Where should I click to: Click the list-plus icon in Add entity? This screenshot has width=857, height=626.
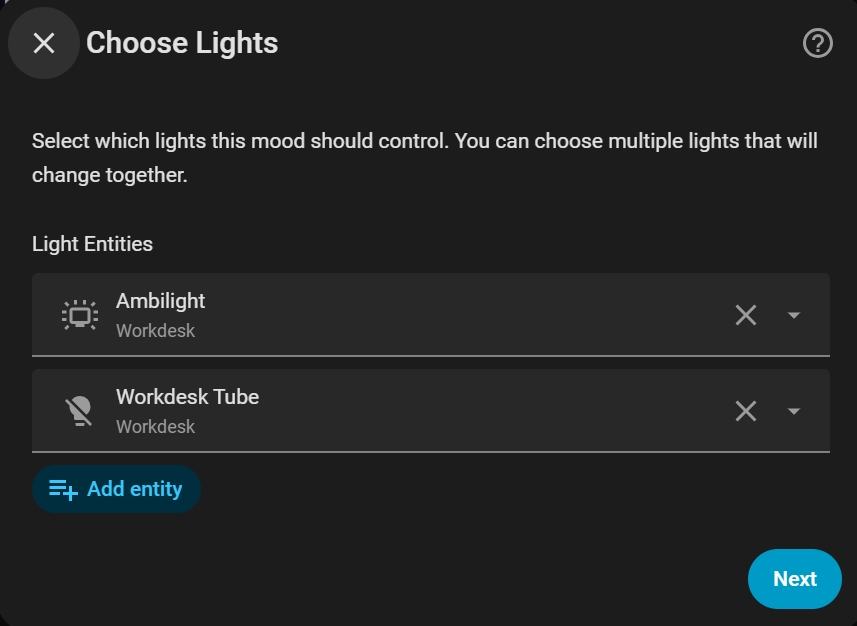[x=63, y=489]
